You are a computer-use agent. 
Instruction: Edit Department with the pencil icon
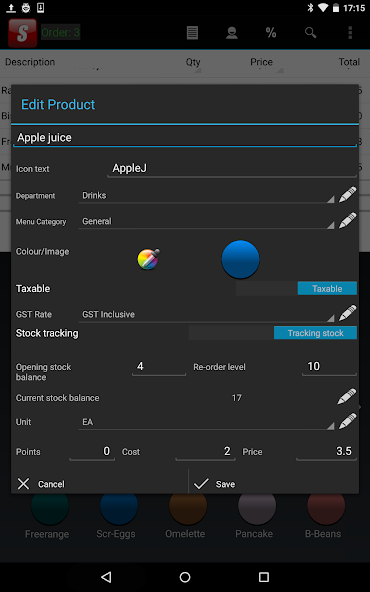(347, 195)
